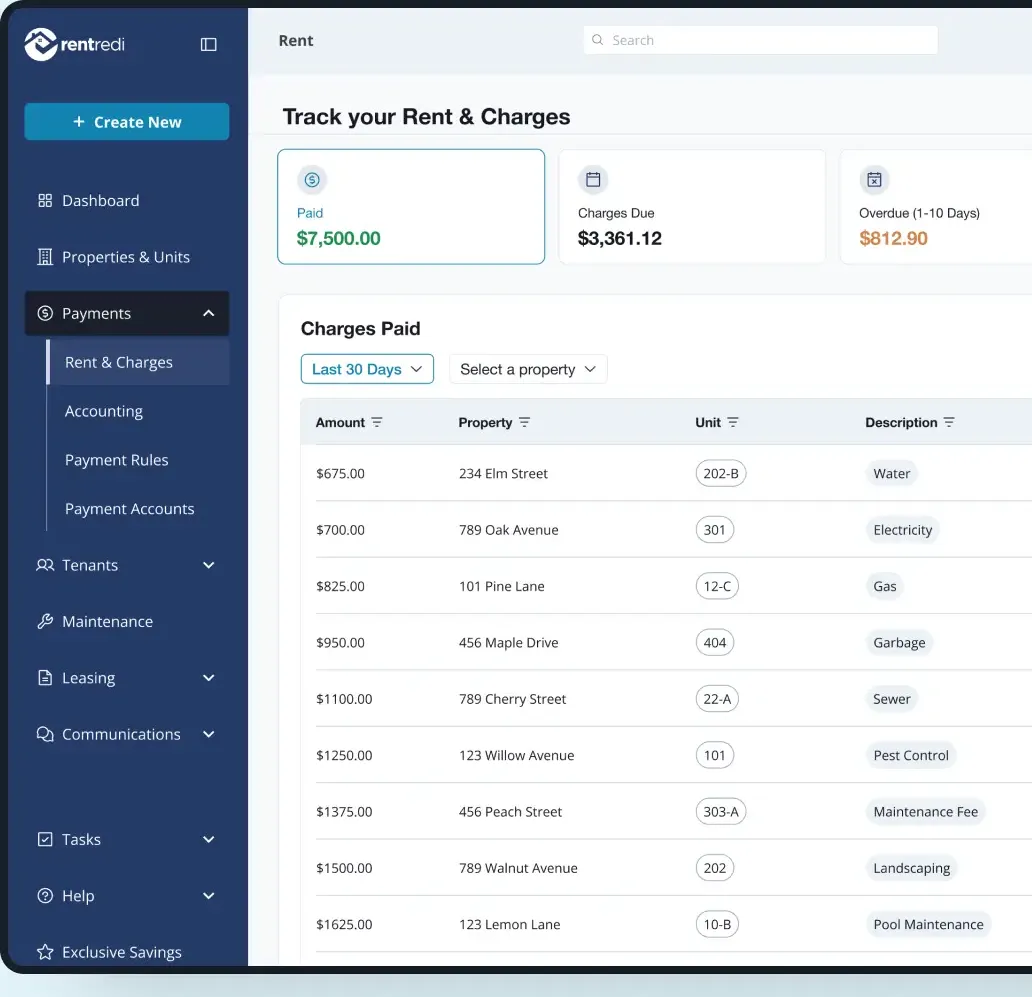Click the Leasing document icon
This screenshot has width=1032, height=997.
pyautogui.click(x=45, y=678)
